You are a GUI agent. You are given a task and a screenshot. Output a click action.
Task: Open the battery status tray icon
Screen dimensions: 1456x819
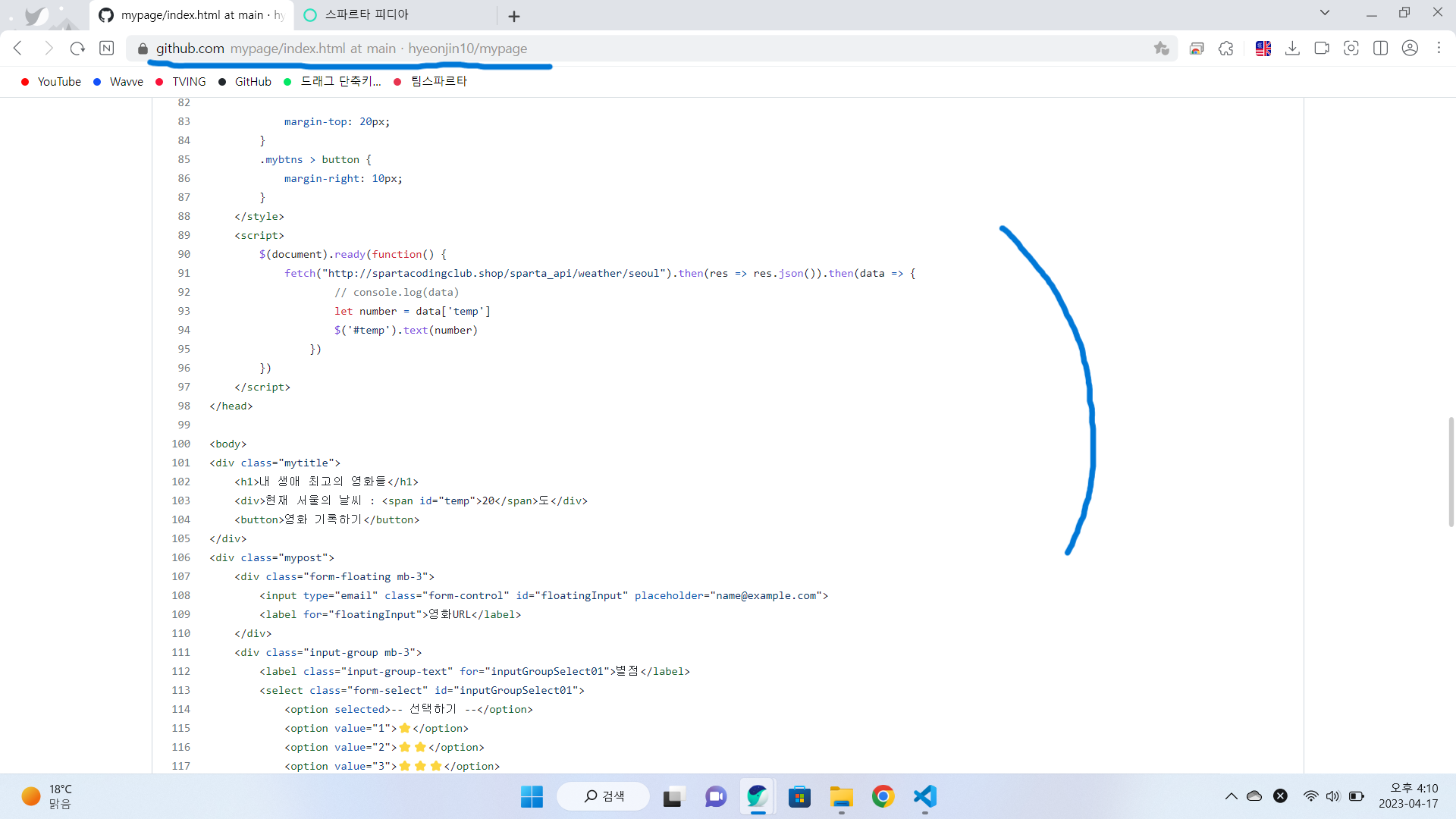click(1357, 796)
